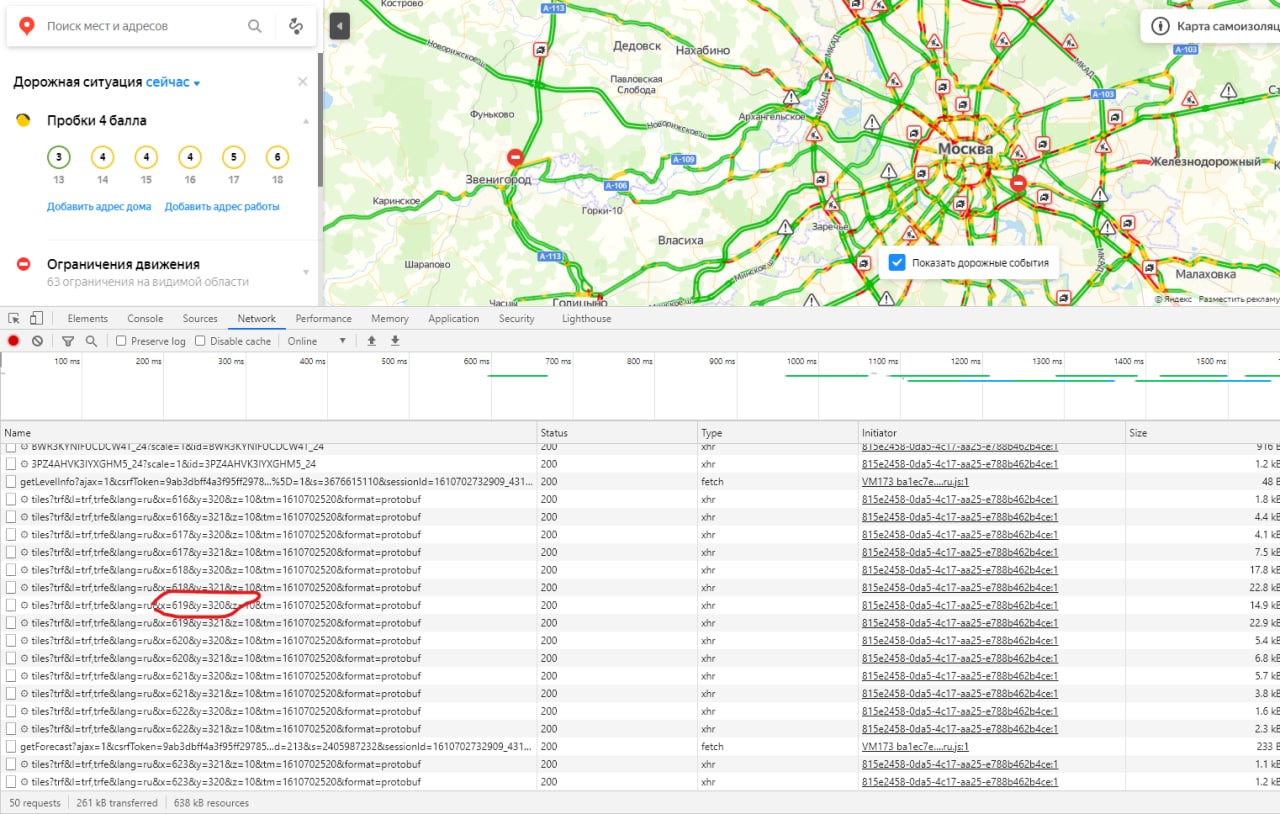Select the 14 o'clock forecast circle
Image resolution: width=1280 pixels, height=814 pixels.
coord(102,157)
